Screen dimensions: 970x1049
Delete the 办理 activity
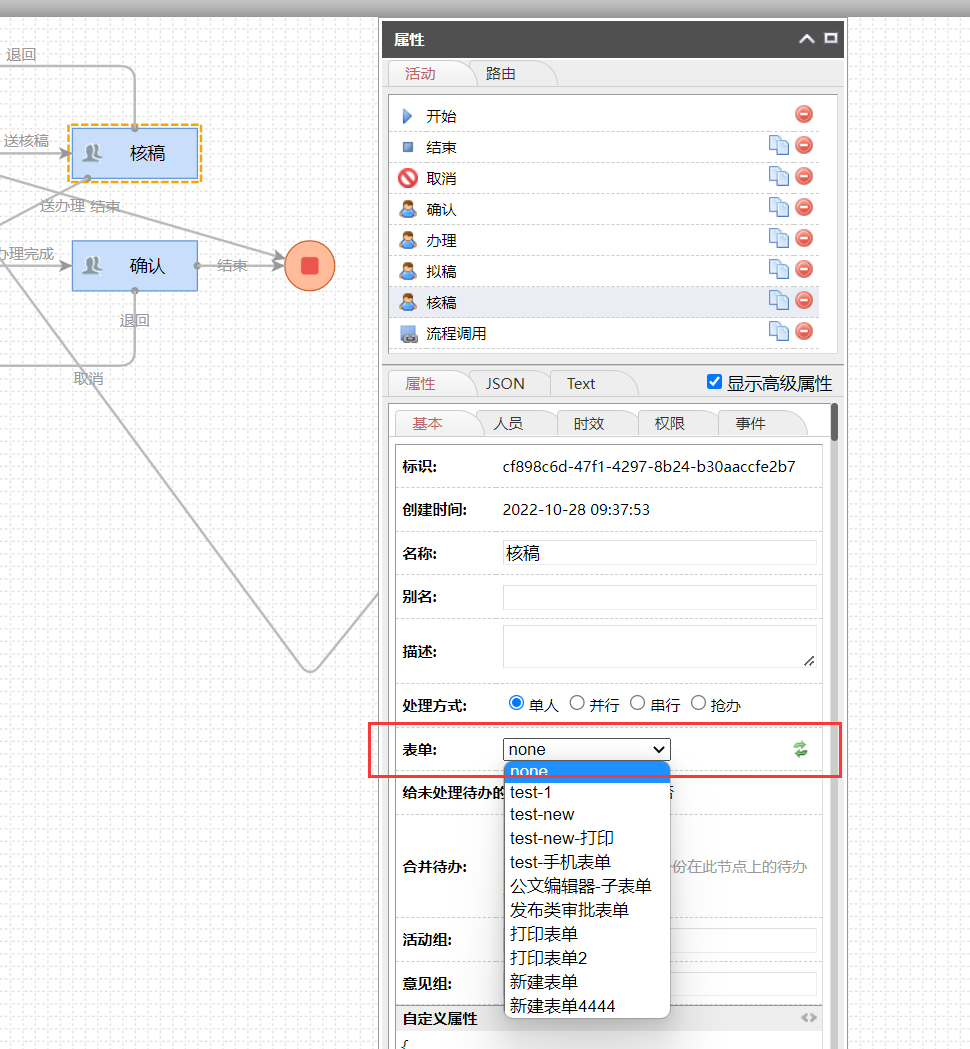(x=803, y=238)
